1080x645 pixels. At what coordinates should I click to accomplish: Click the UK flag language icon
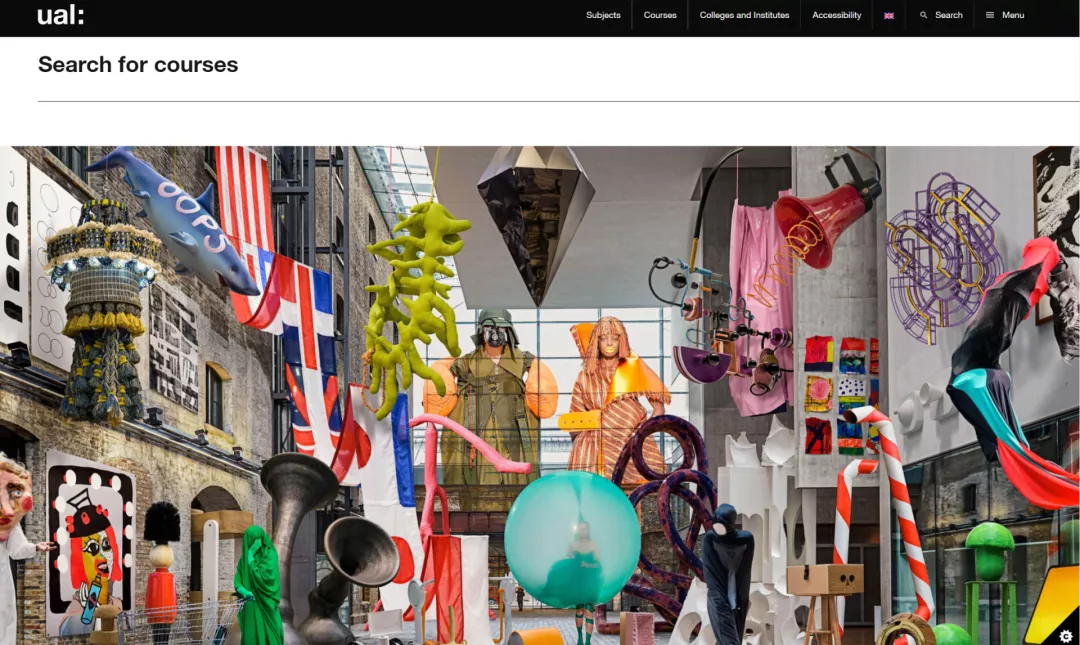(889, 15)
